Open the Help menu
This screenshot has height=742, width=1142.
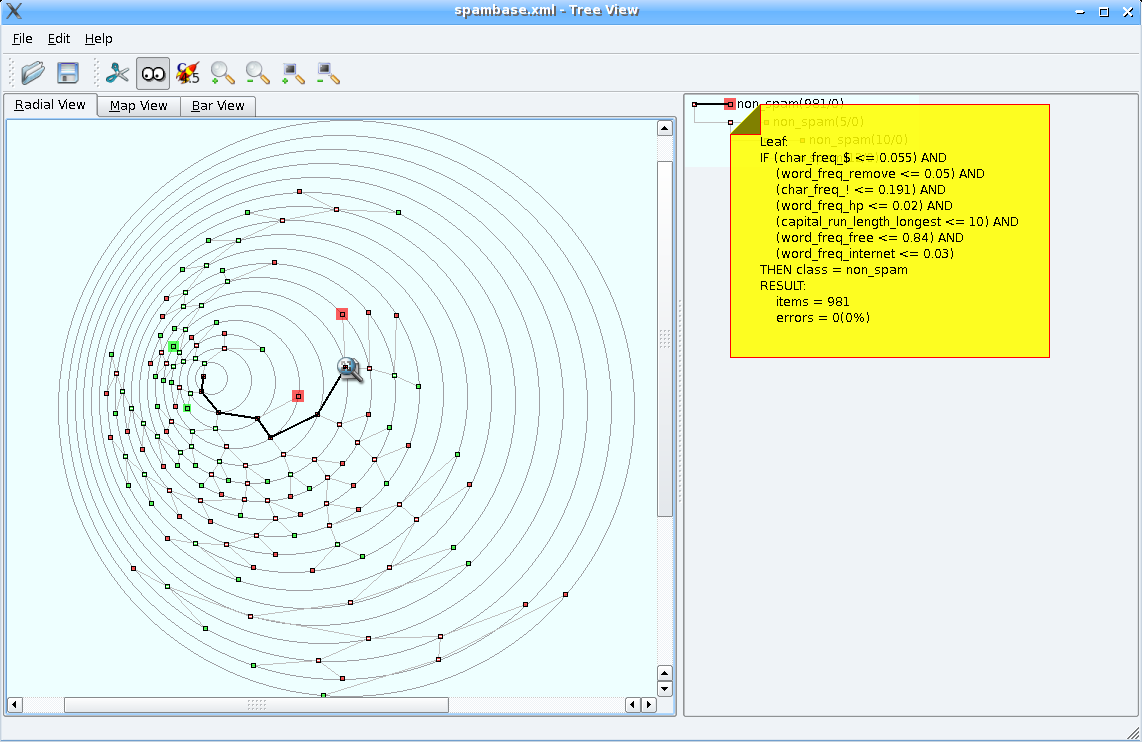point(98,39)
